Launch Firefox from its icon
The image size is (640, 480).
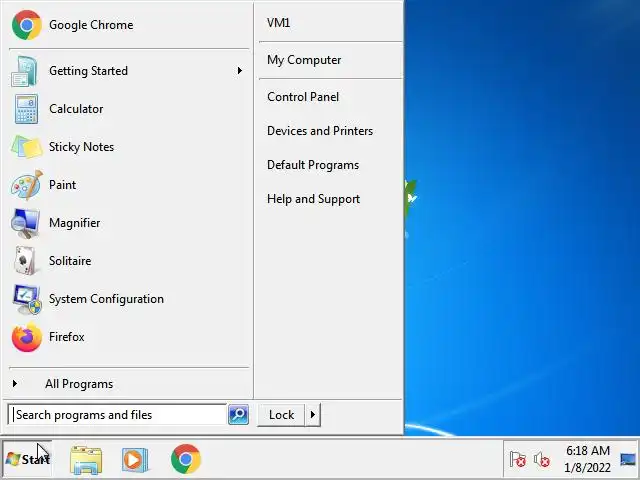(27, 337)
